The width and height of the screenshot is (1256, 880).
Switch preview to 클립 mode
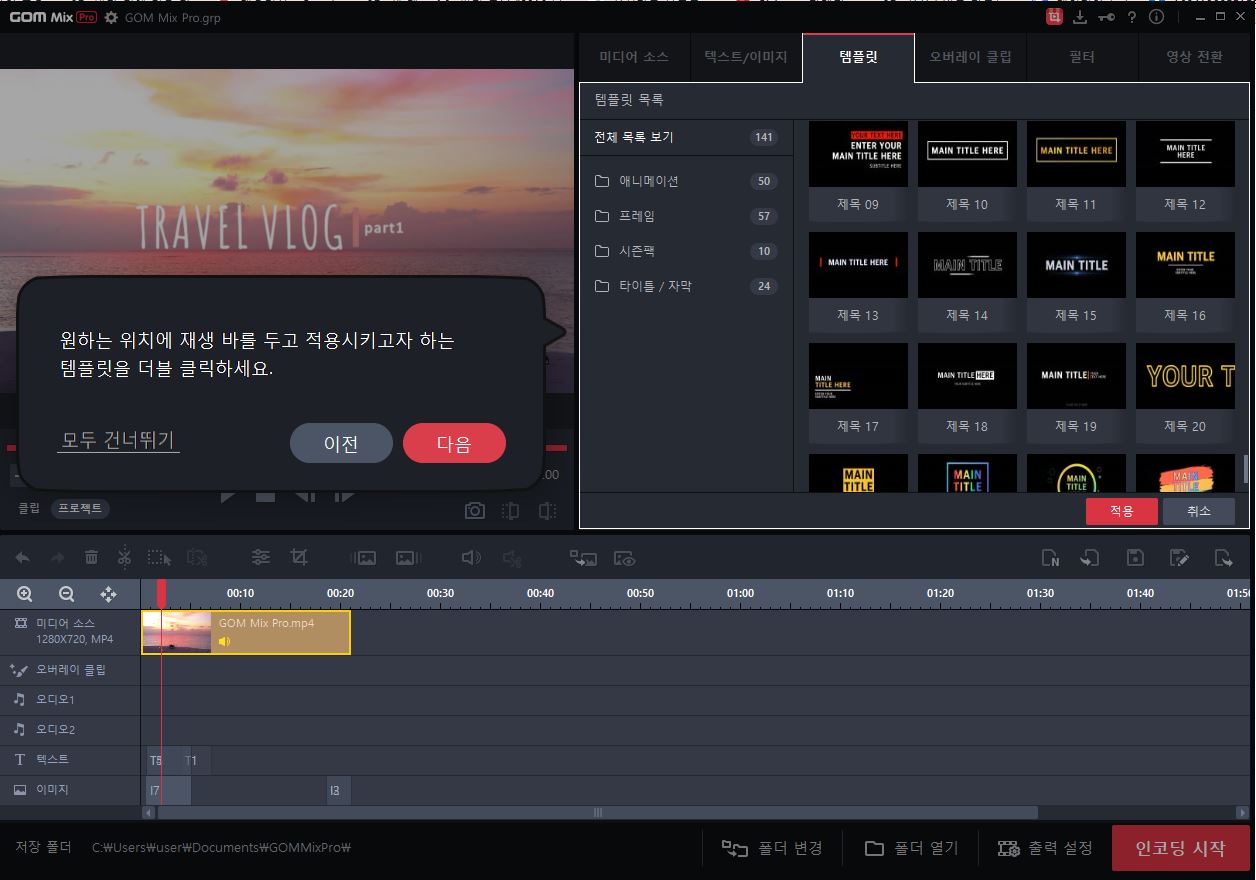[29, 508]
